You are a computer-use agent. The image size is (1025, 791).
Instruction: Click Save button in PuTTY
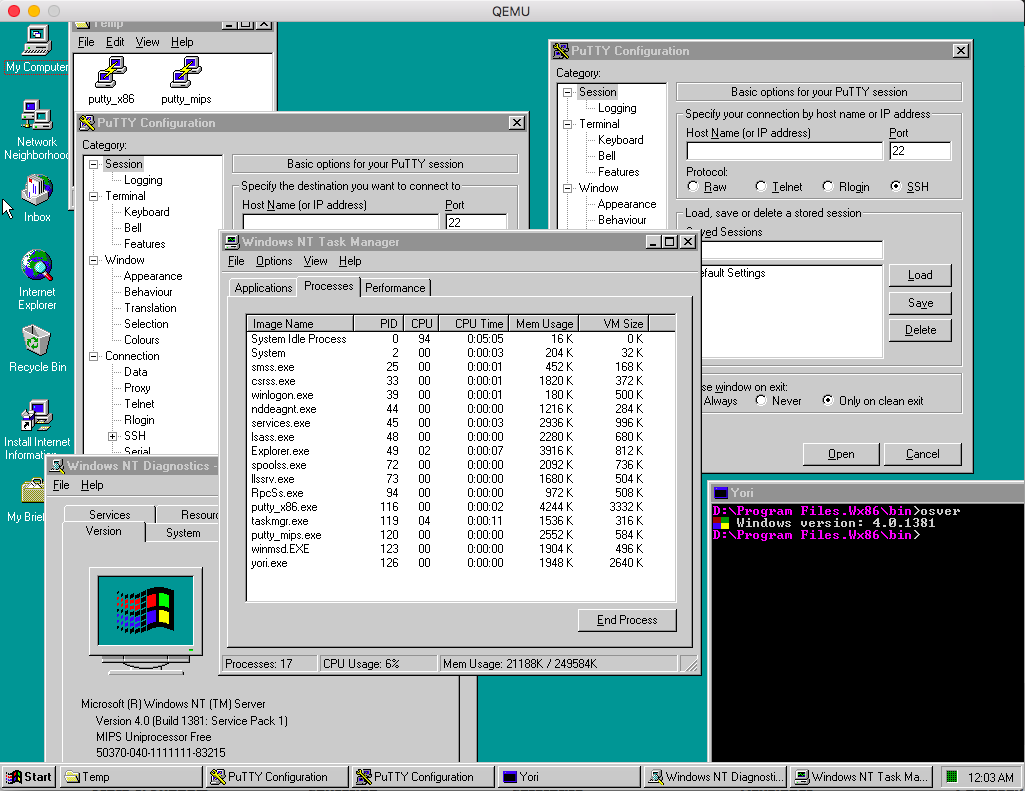[920, 303]
